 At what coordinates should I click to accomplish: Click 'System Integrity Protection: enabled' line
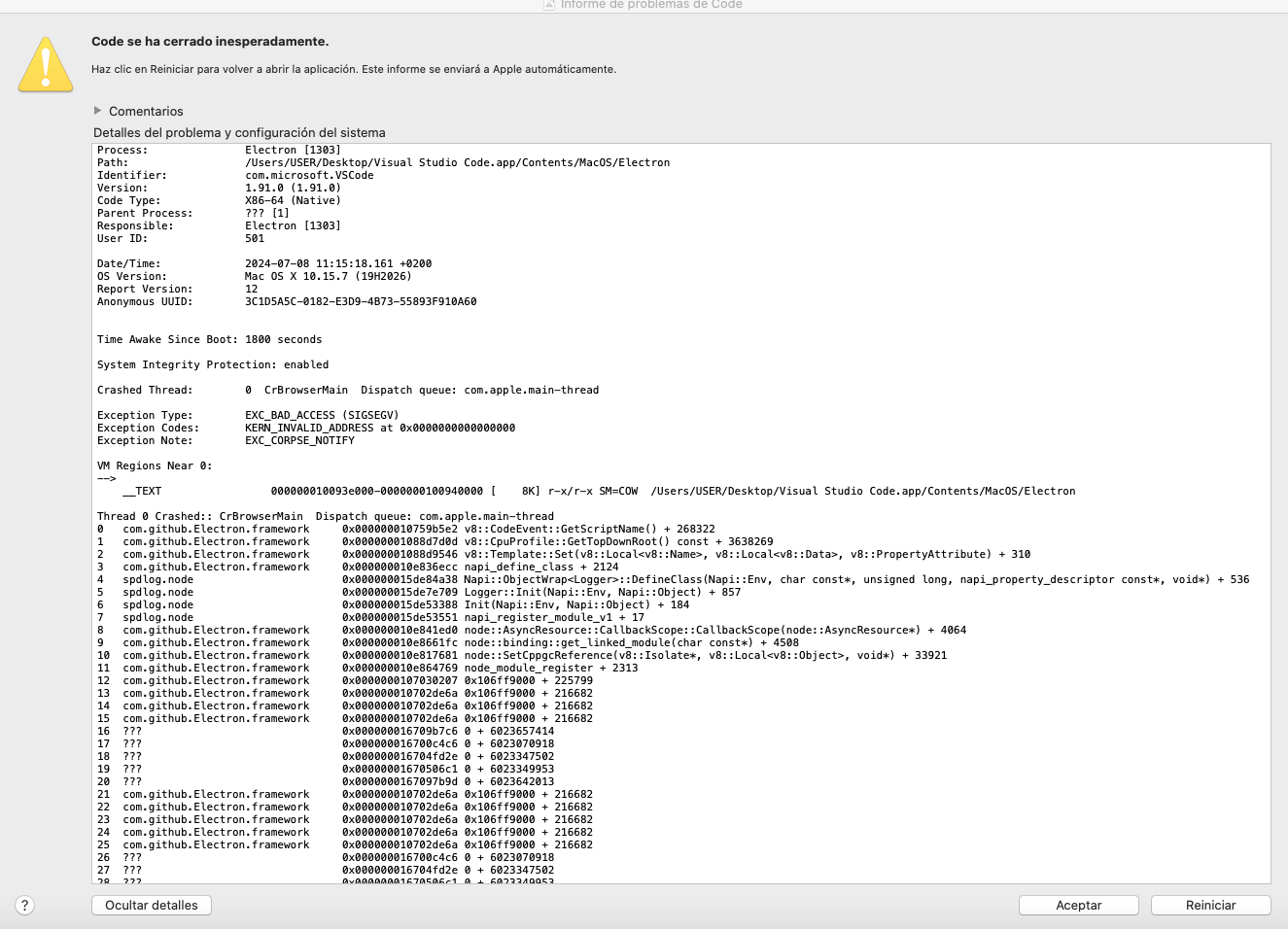click(x=213, y=364)
